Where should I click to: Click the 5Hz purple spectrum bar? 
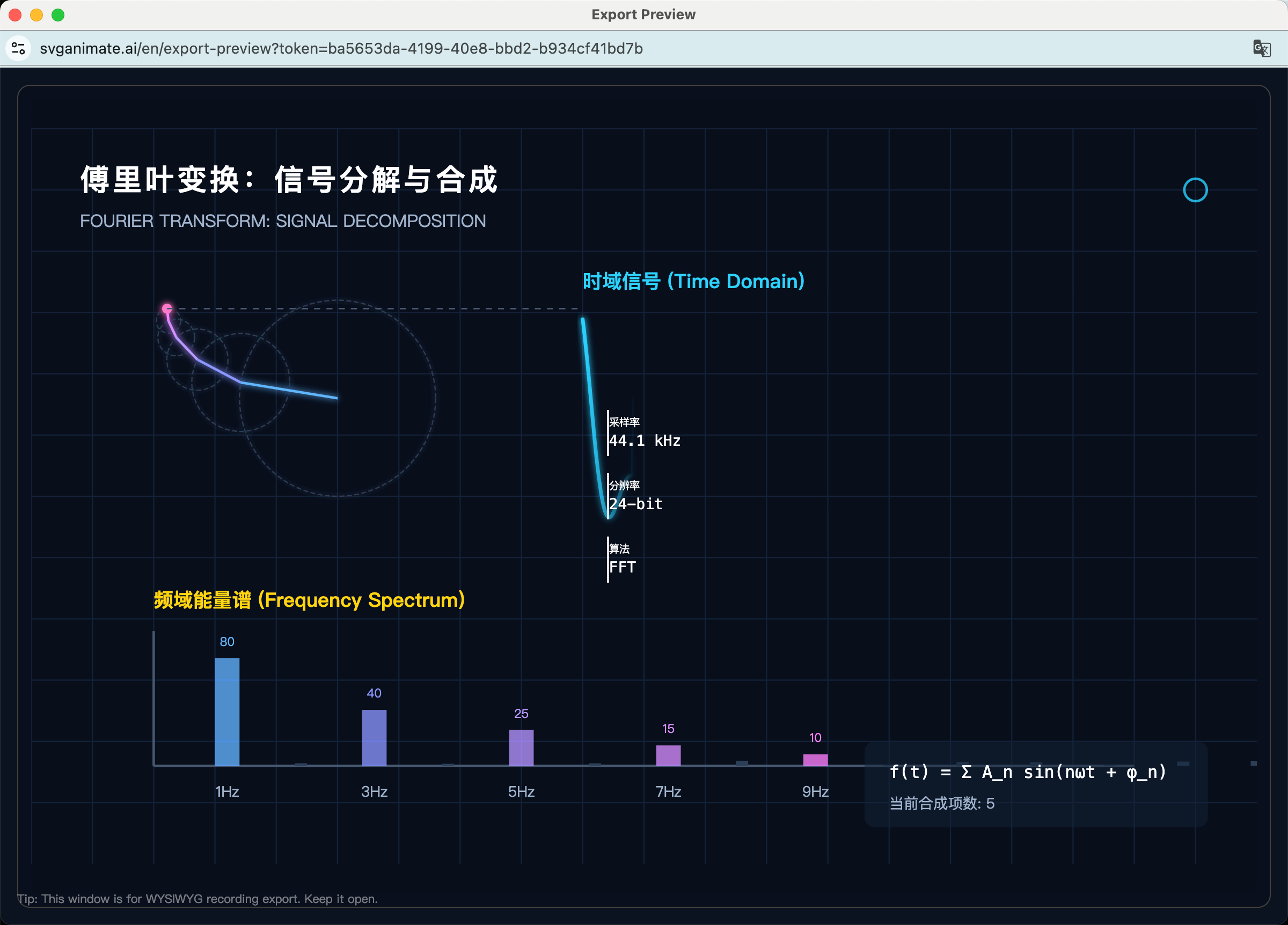521,747
